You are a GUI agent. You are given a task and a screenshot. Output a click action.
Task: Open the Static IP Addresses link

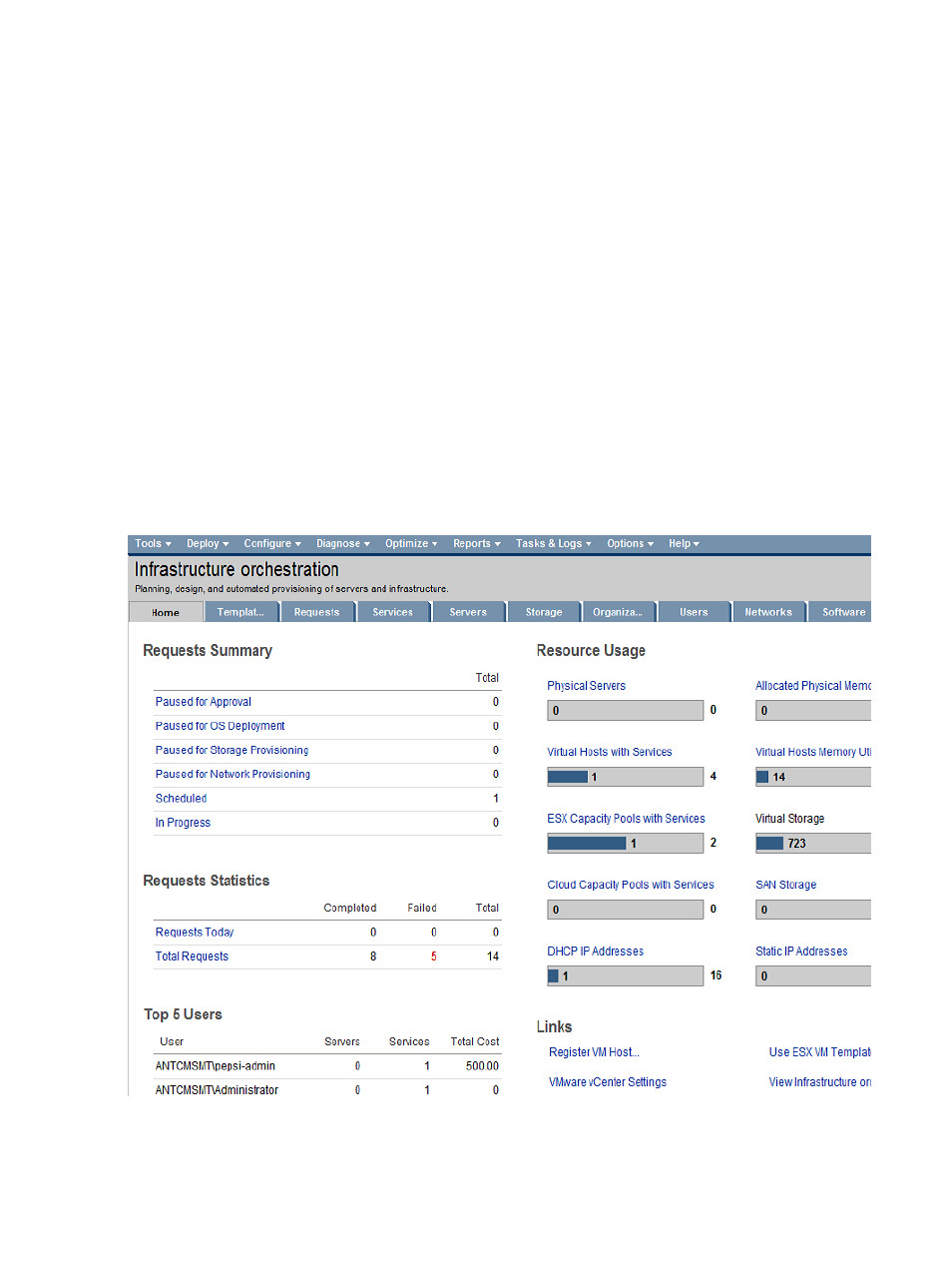pyautogui.click(x=802, y=951)
